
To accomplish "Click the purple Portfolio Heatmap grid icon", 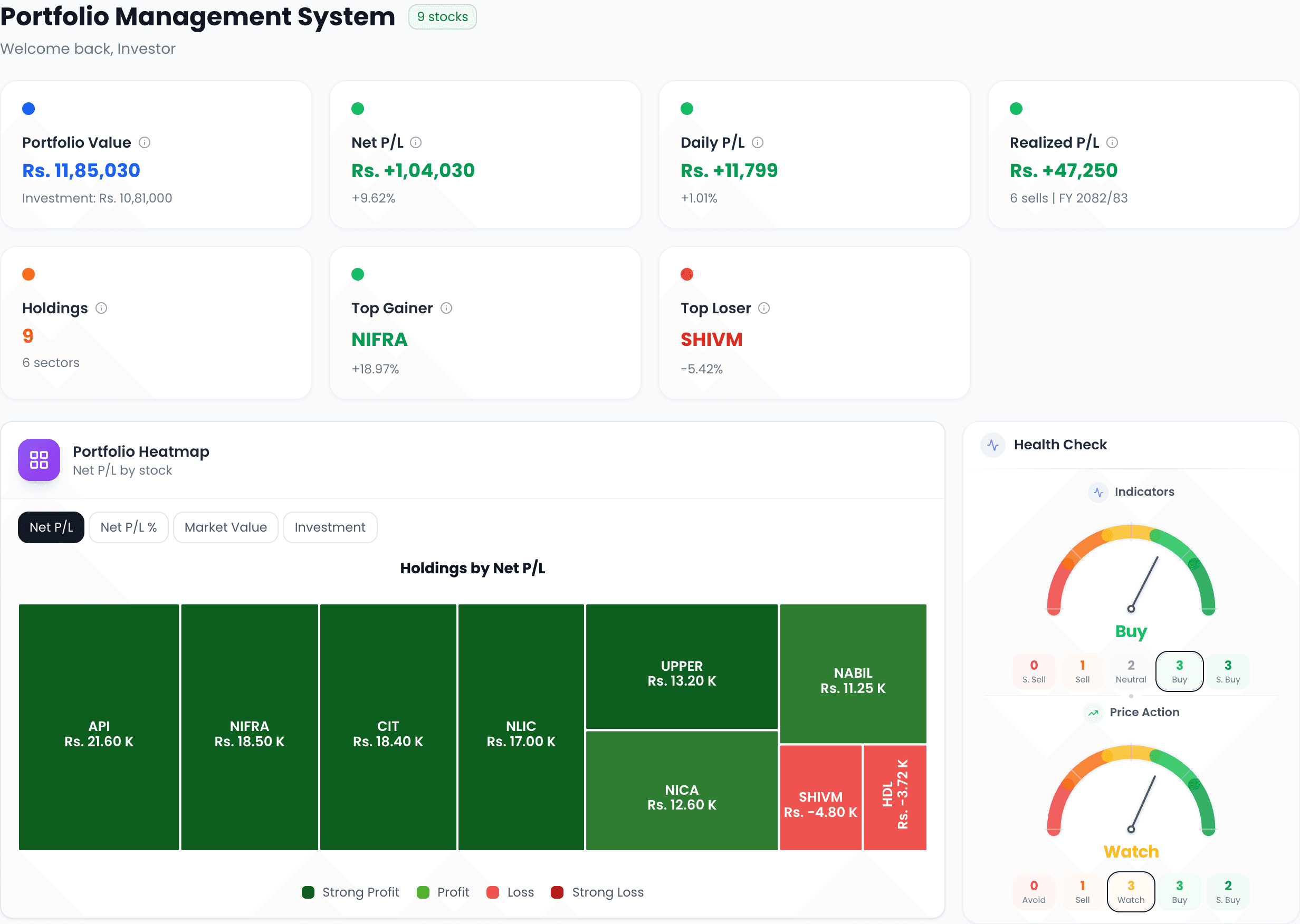I will tap(39, 460).
